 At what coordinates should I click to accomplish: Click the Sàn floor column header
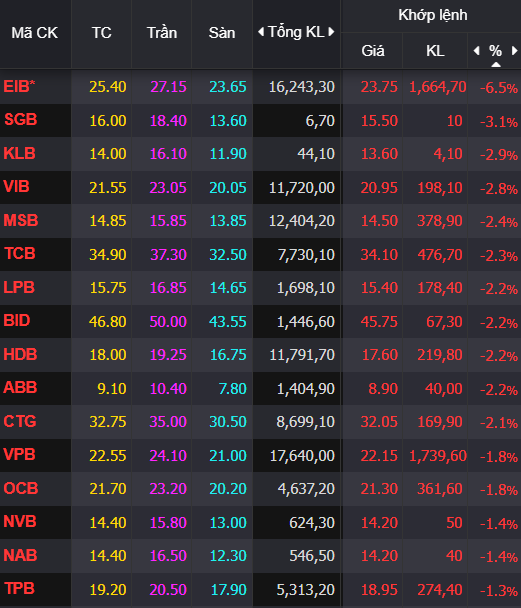[222, 33]
